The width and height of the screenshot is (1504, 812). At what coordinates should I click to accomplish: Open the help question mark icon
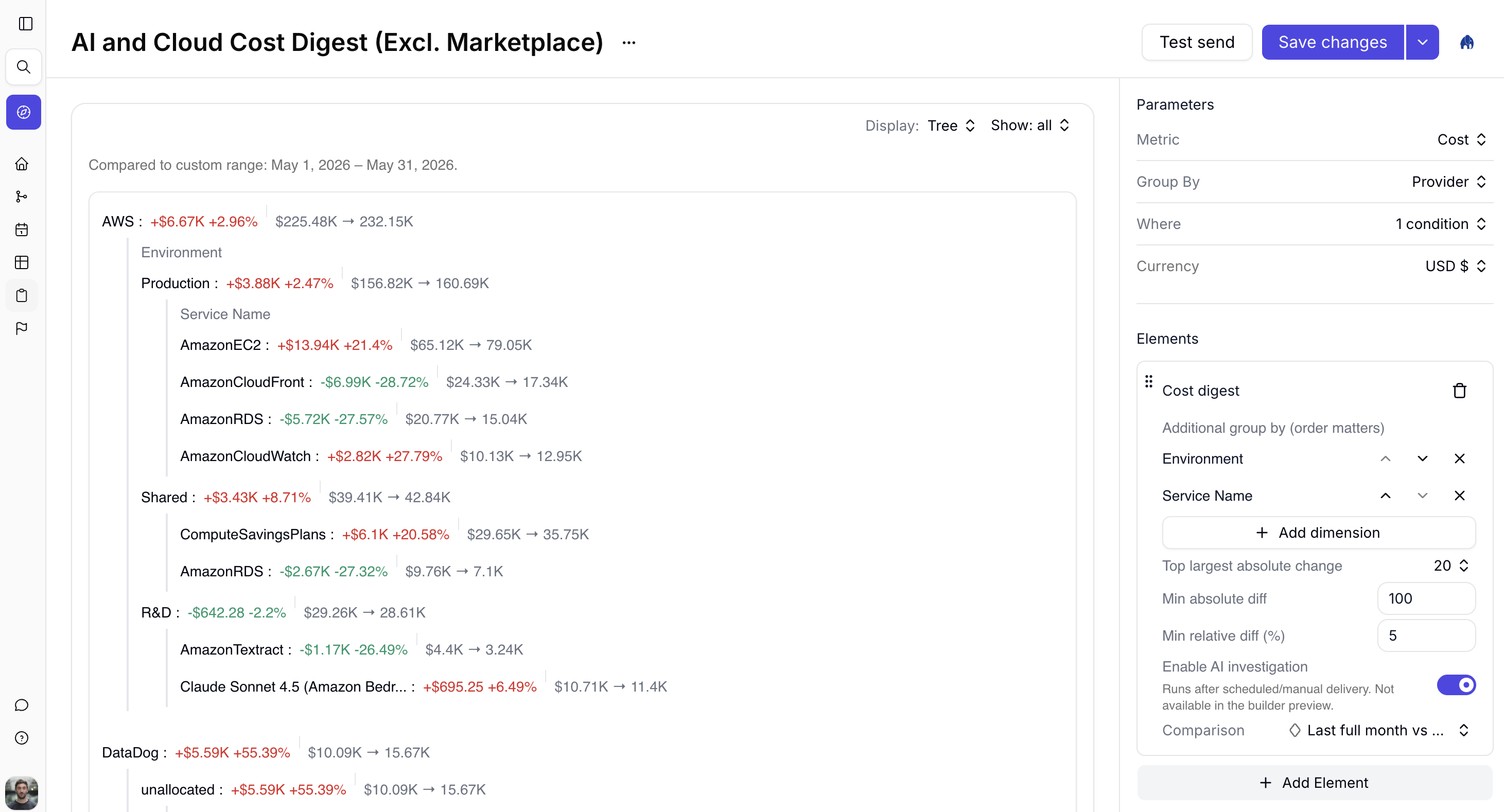coord(22,738)
